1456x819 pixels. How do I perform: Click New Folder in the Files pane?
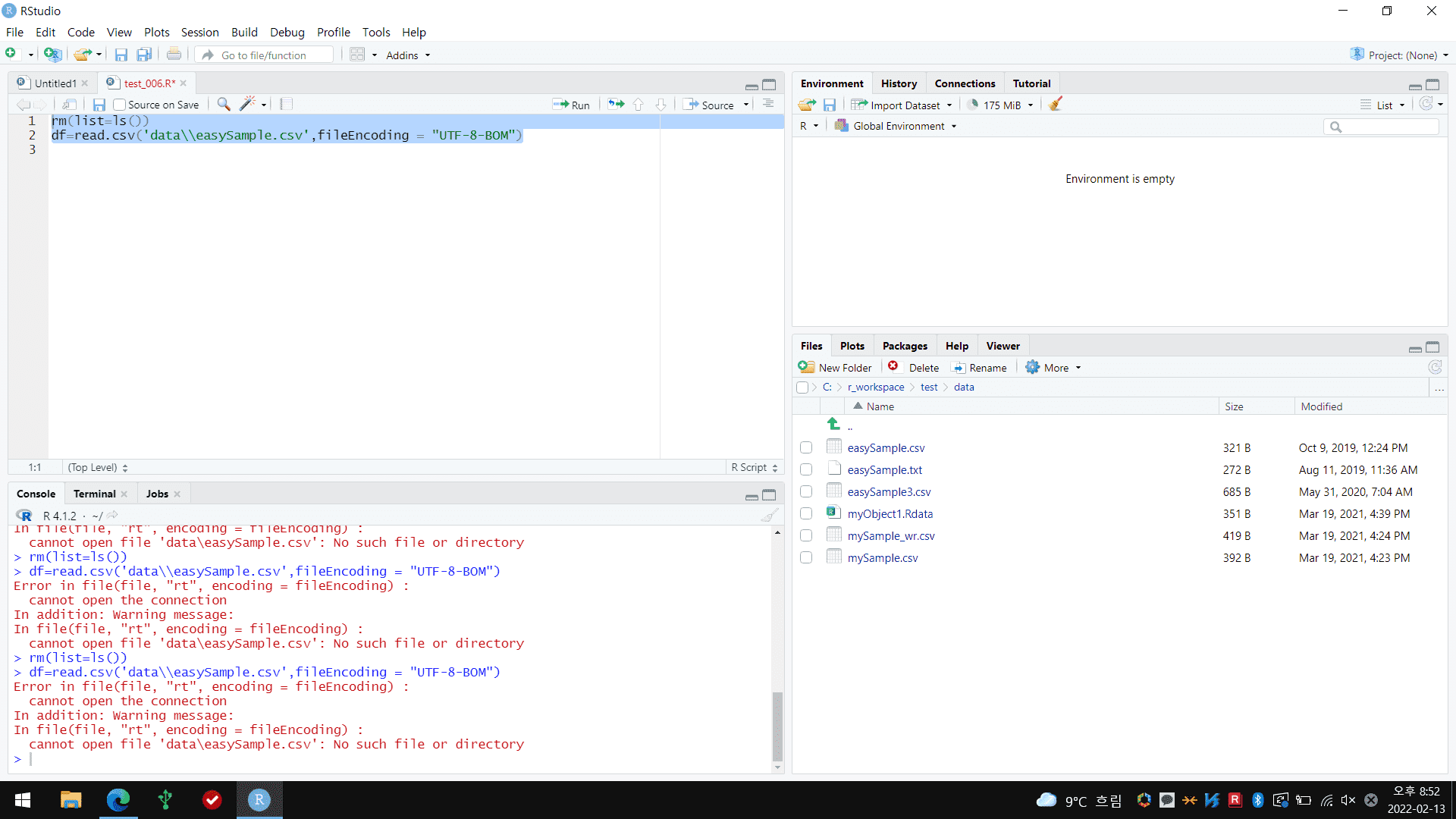point(835,368)
